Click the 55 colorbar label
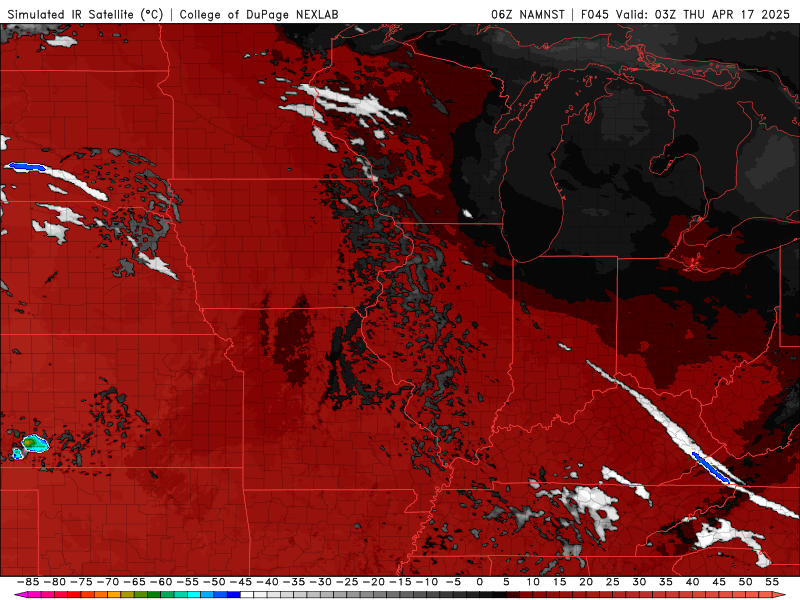Image resolution: width=800 pixels, height=600 pixels. coord(772,582)
